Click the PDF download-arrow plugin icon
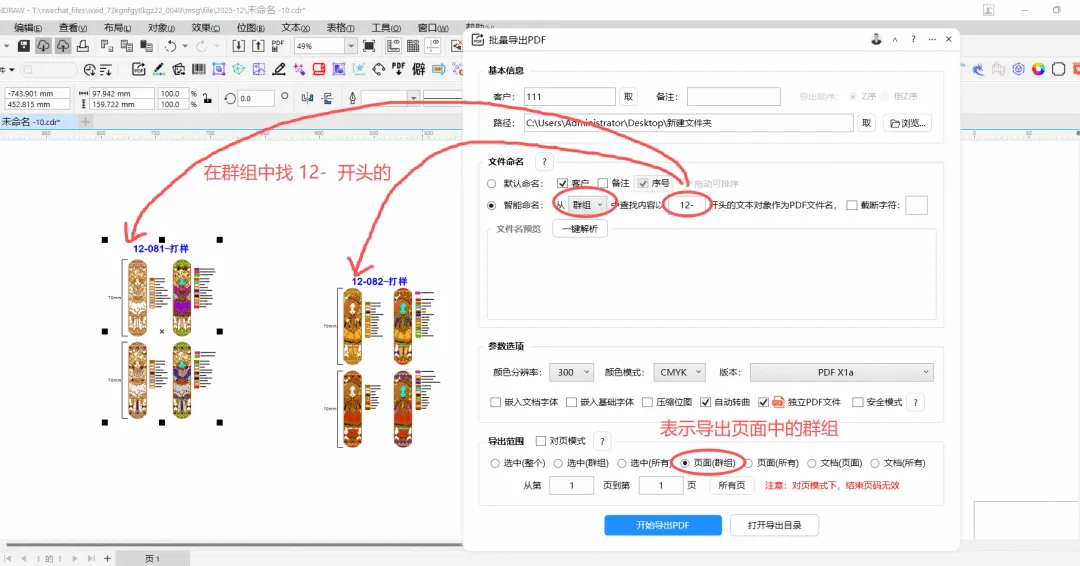The height and width of the screenshot is (566, 1080). pyautogui.click(x=398, y=70)
